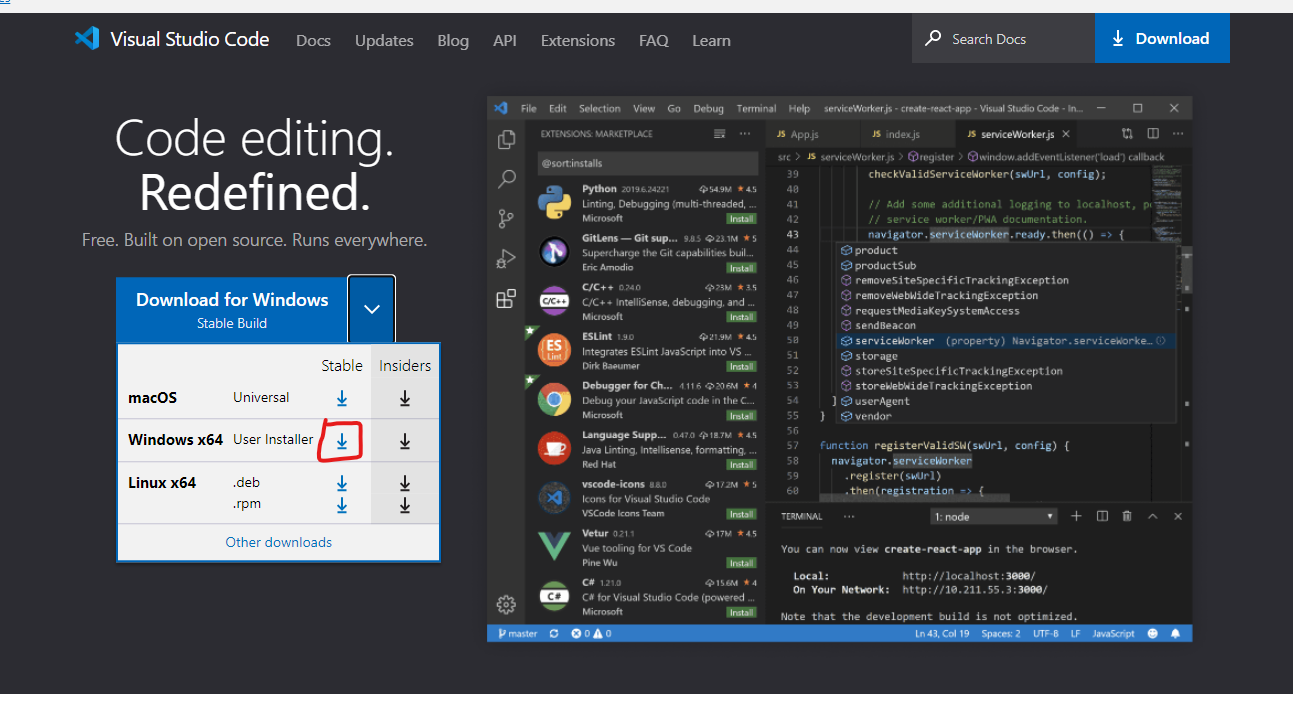Image resolution: width=1293 pixels, height=701 pixels.
Task: Add new terminal with plus icon
Action: coord(1076,516)
